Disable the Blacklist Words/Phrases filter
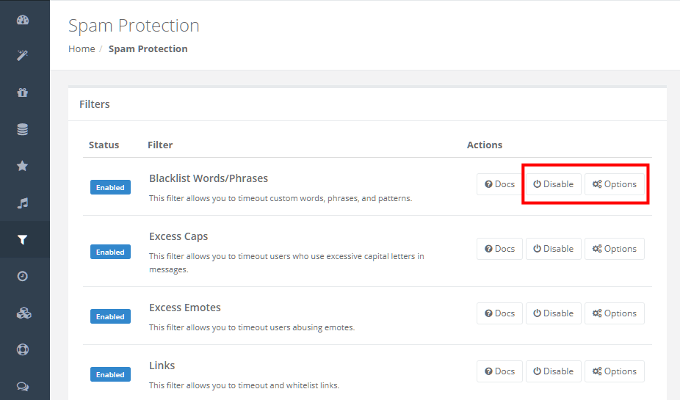 tap(553, 184)
